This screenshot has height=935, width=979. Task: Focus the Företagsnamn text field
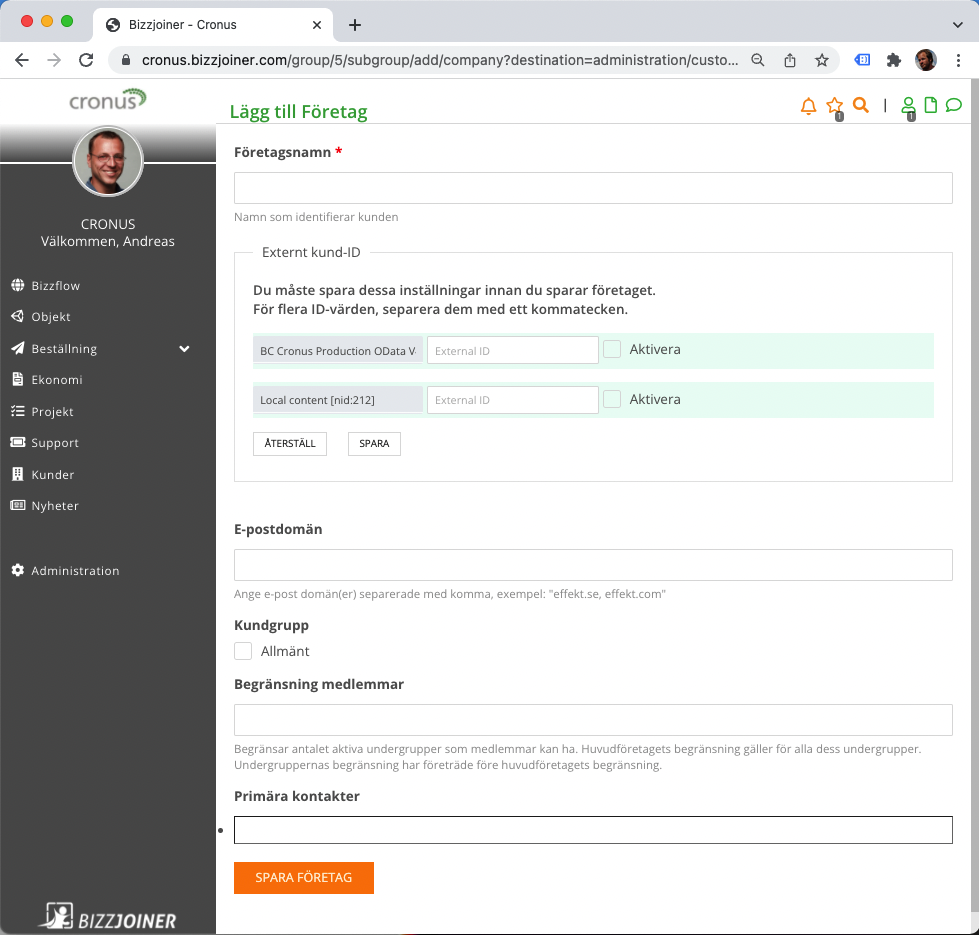click(593, 188)
